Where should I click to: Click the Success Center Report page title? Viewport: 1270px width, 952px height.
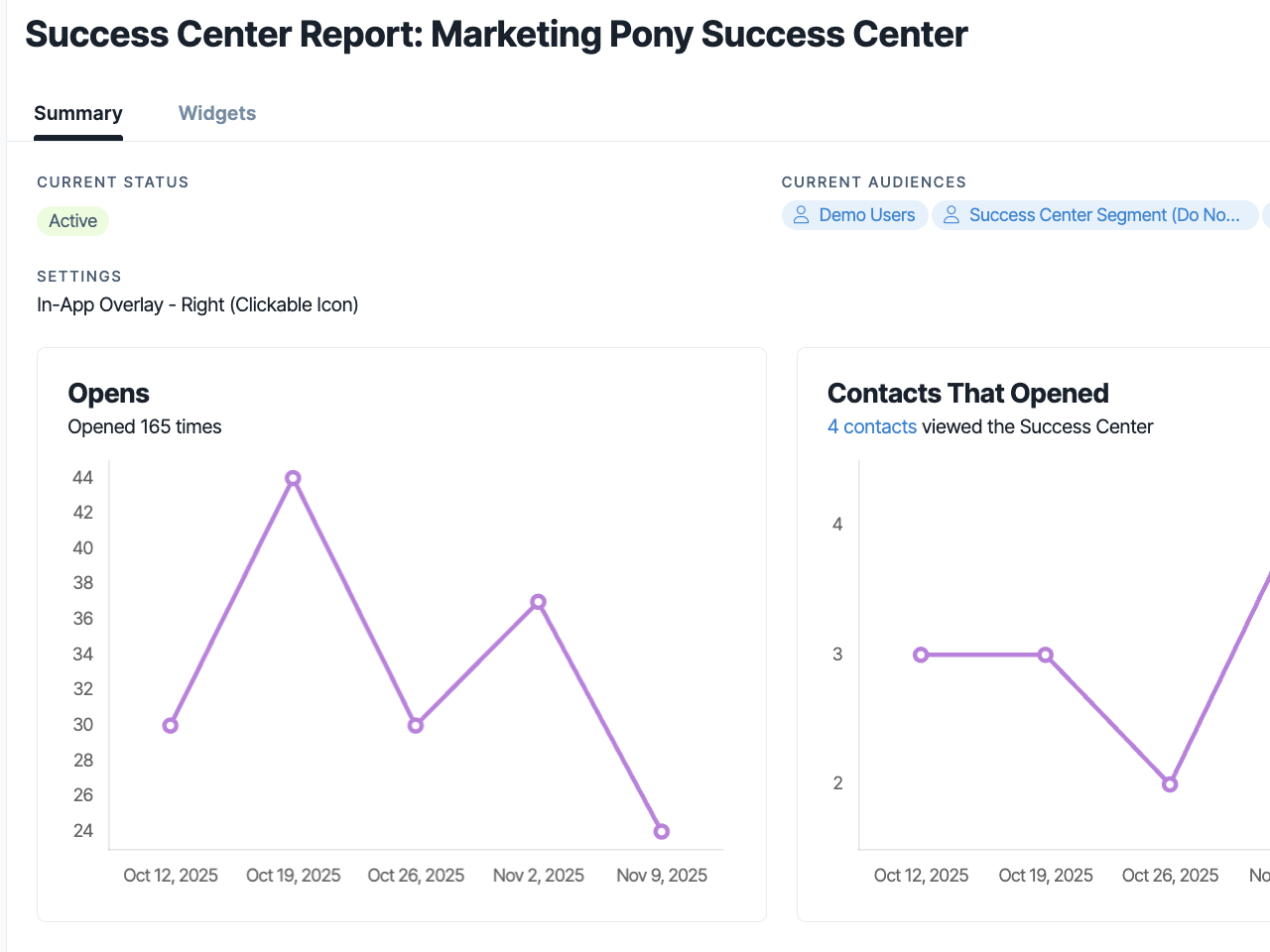[496, 34]
